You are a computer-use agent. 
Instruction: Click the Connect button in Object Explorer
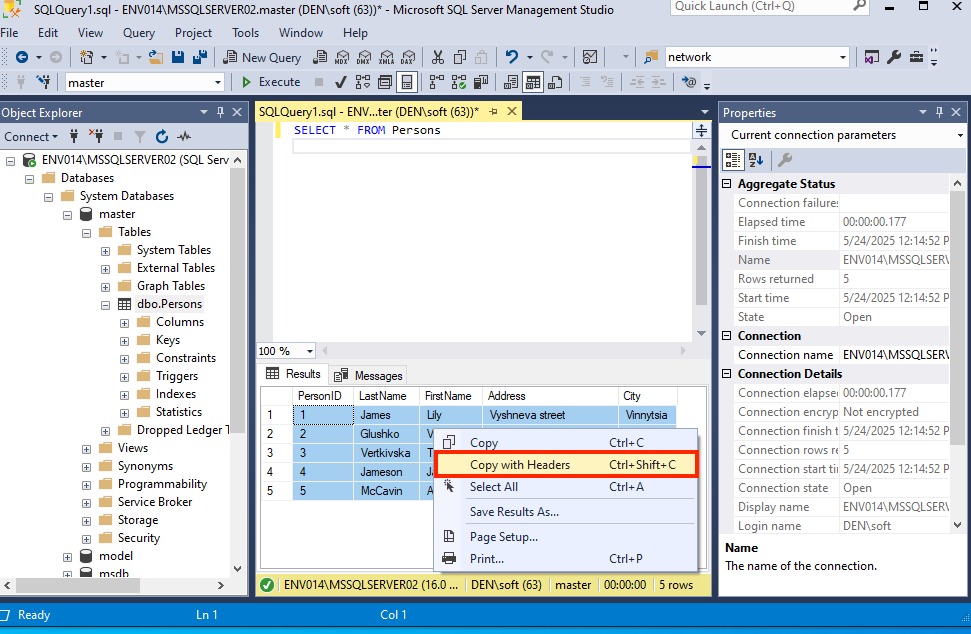click(x=30, y=136)
